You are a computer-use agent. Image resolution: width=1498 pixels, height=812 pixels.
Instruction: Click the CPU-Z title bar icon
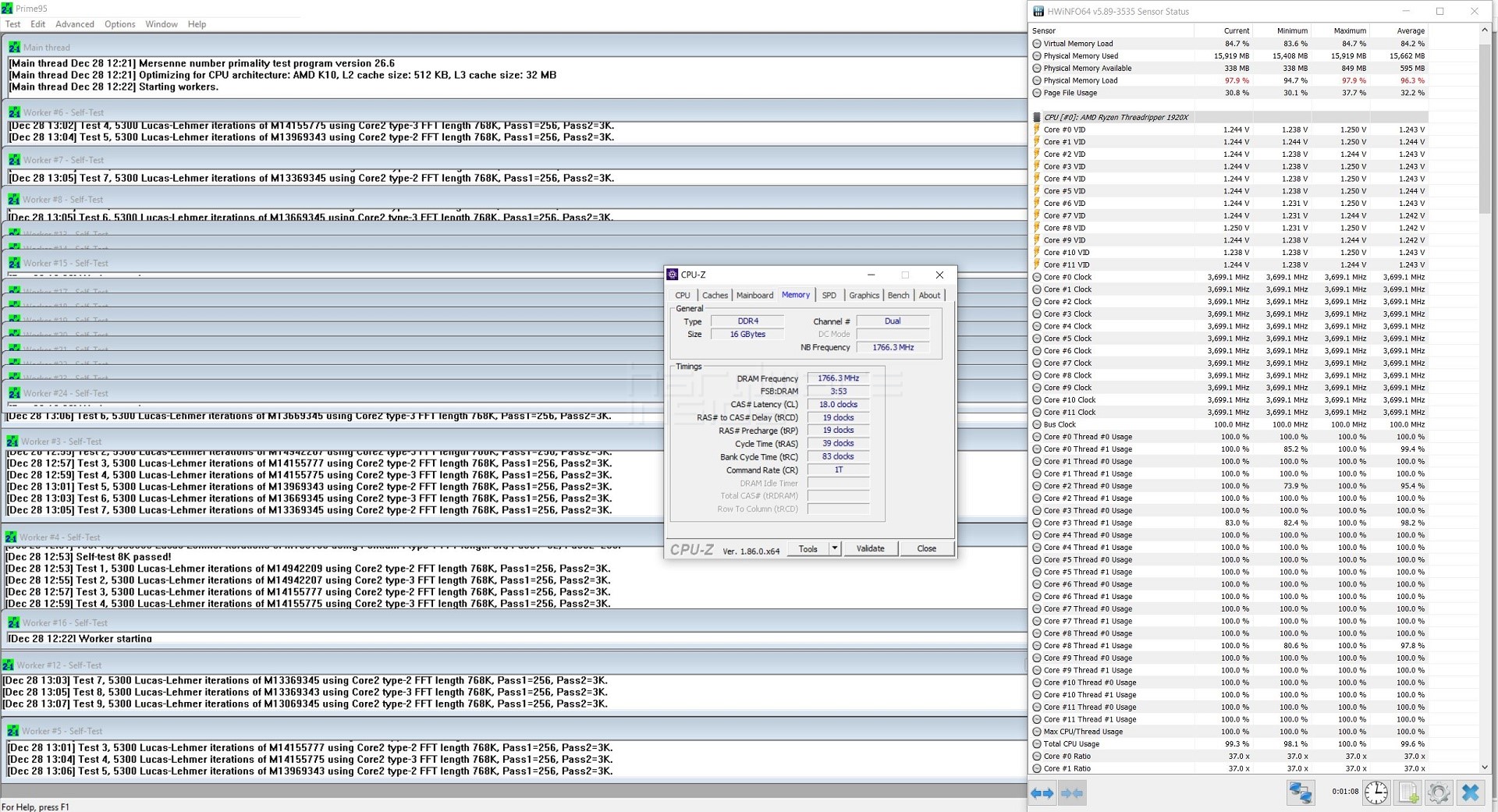[673, 275]
